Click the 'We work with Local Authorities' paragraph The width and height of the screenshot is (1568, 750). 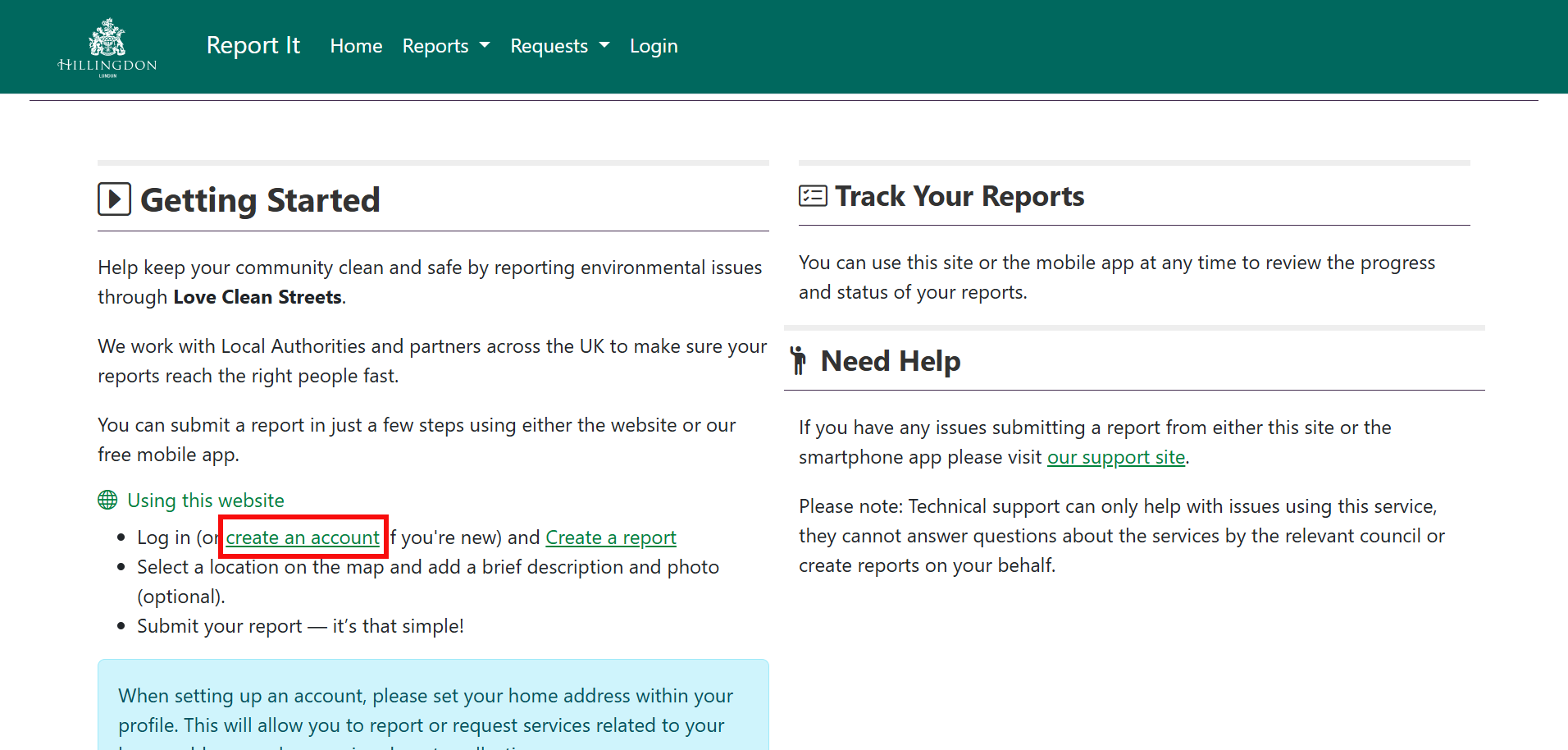tap(432, 361)
